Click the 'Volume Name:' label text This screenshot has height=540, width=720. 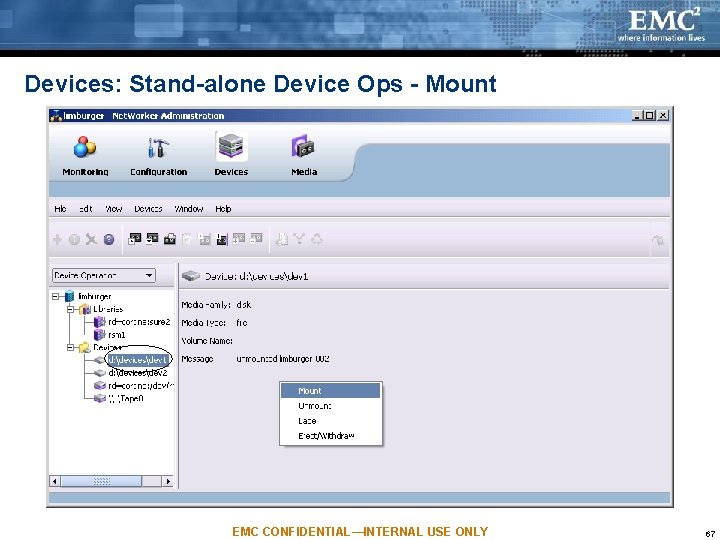[x=207, y=341]
